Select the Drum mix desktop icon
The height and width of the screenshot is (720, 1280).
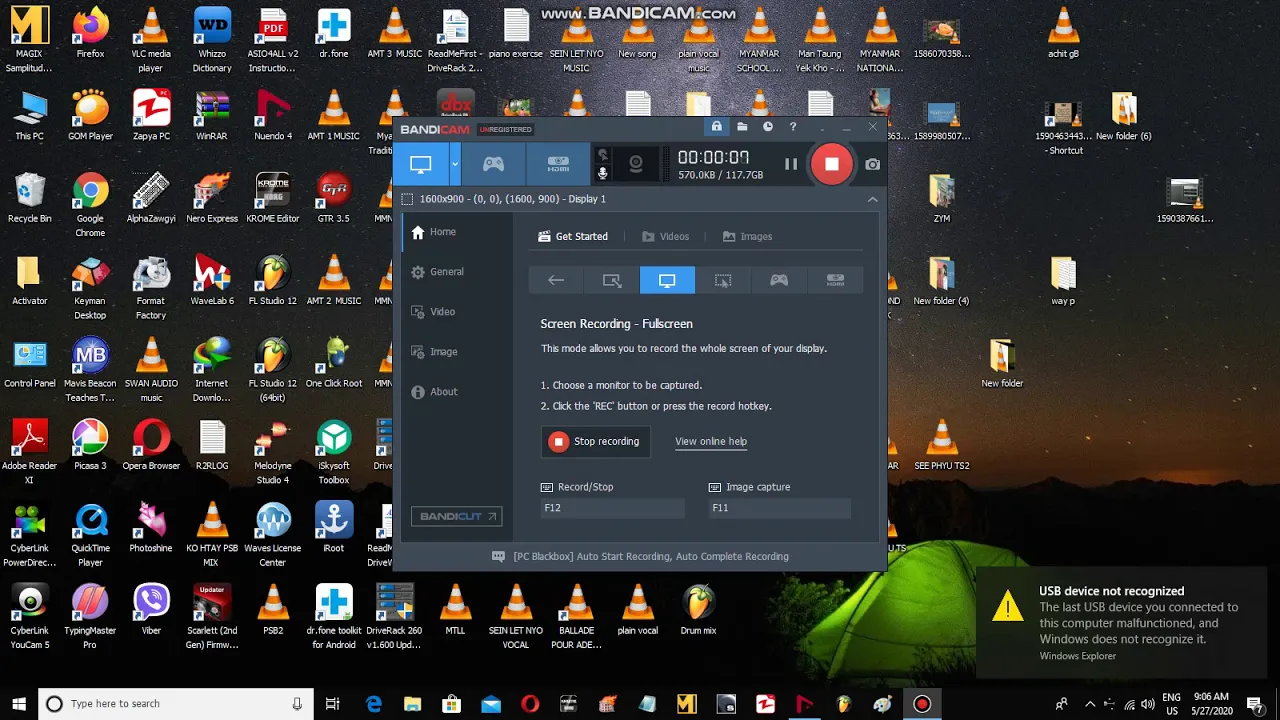click(698, 610)
